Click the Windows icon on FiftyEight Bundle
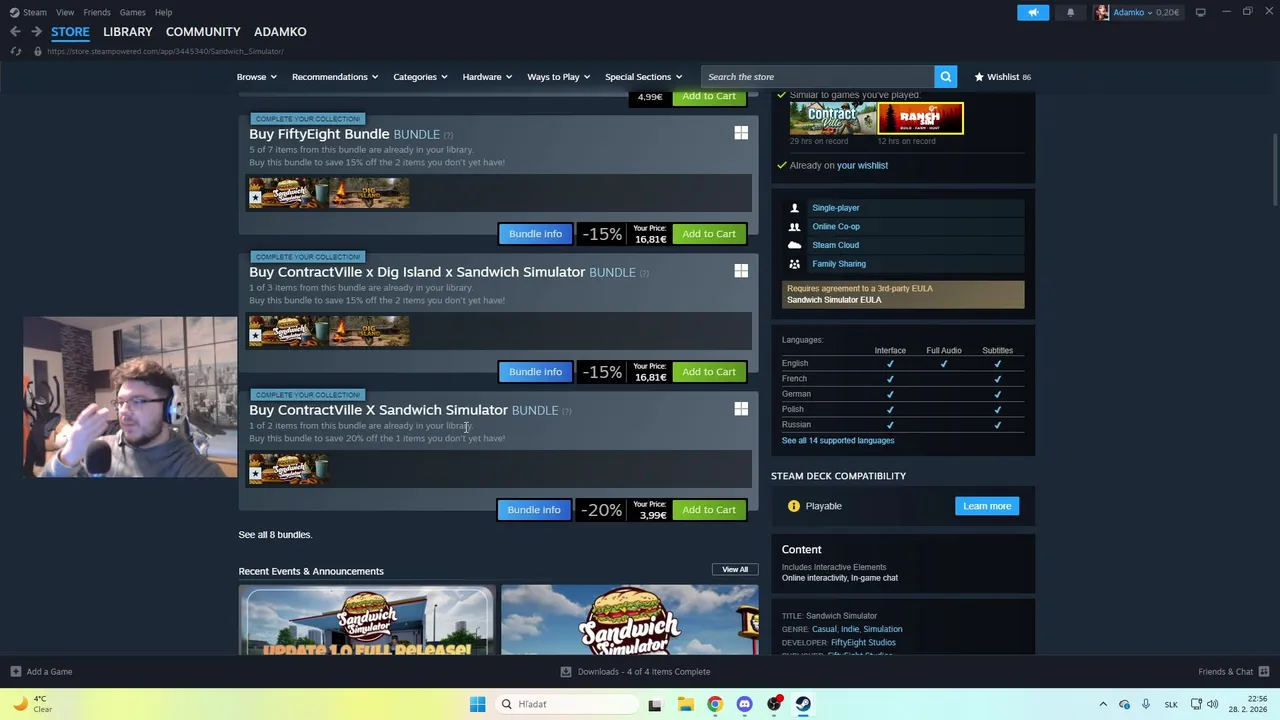 [741, 133]
